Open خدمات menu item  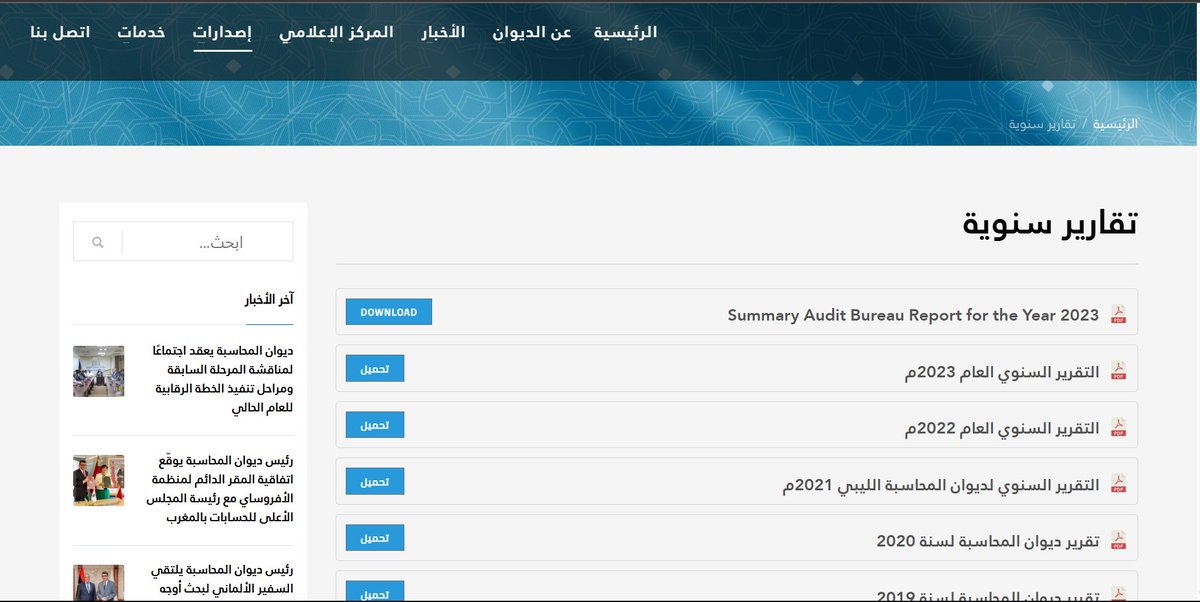[x=142, y=32]
